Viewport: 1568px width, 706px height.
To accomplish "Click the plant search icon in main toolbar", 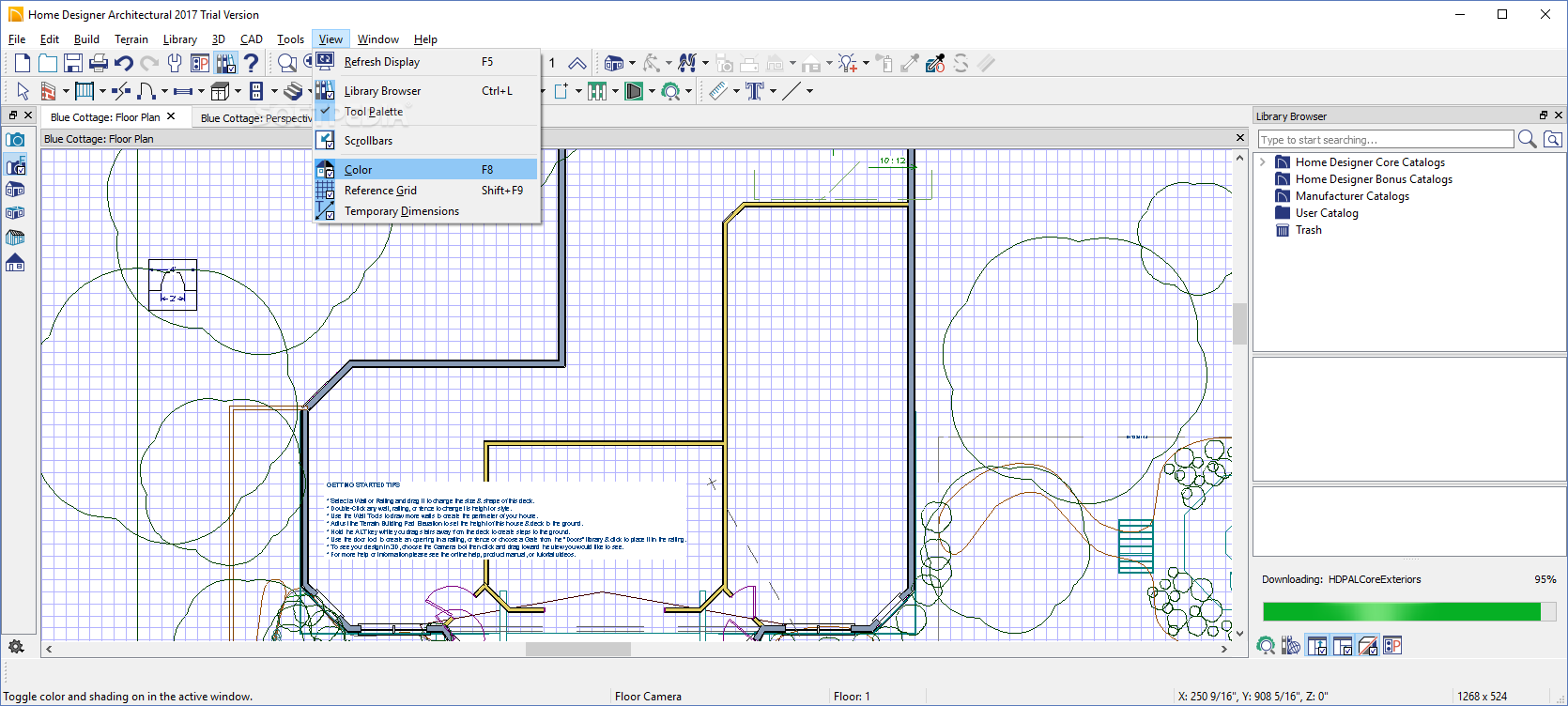I will (670, 91).
